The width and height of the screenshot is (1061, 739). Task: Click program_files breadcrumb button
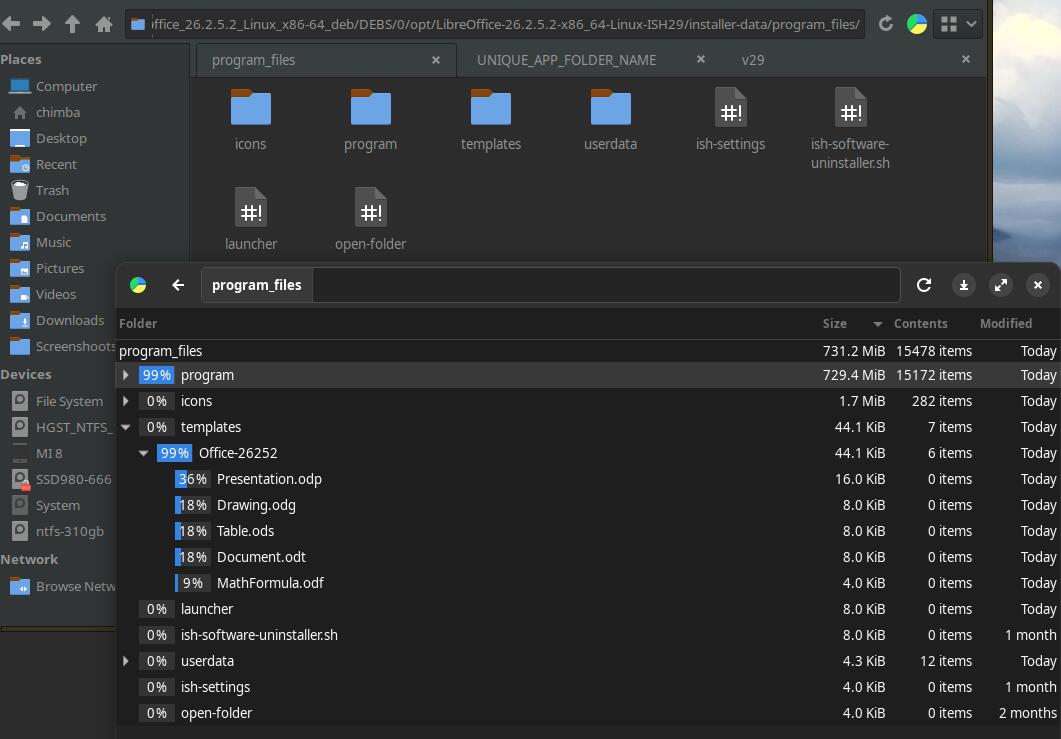[x=256, y=285]
